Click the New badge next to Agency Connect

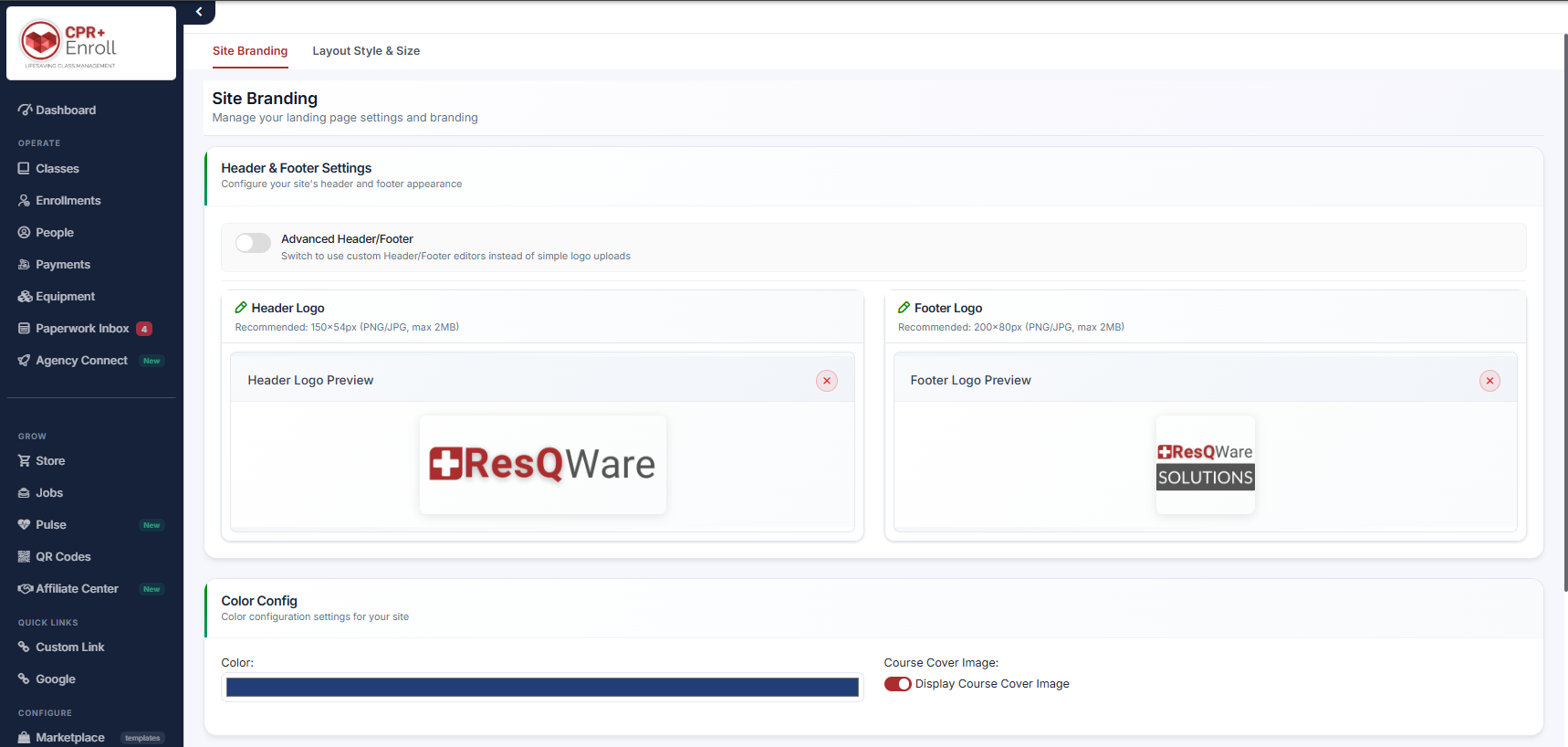[152, 361]
